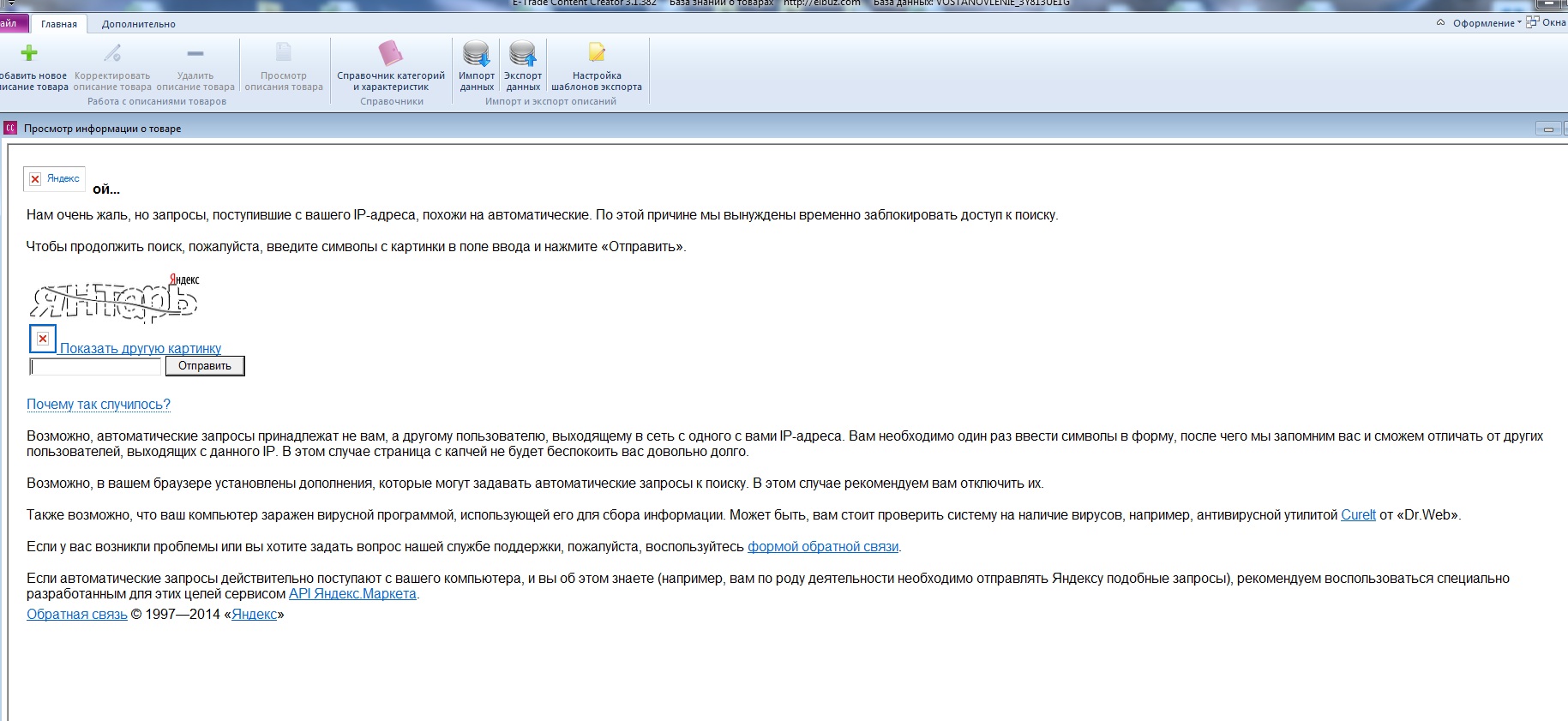1568x721 pixels.
Task: Click the Импорт и экспорт описаний group label
Action: click(x=550, y=101)
